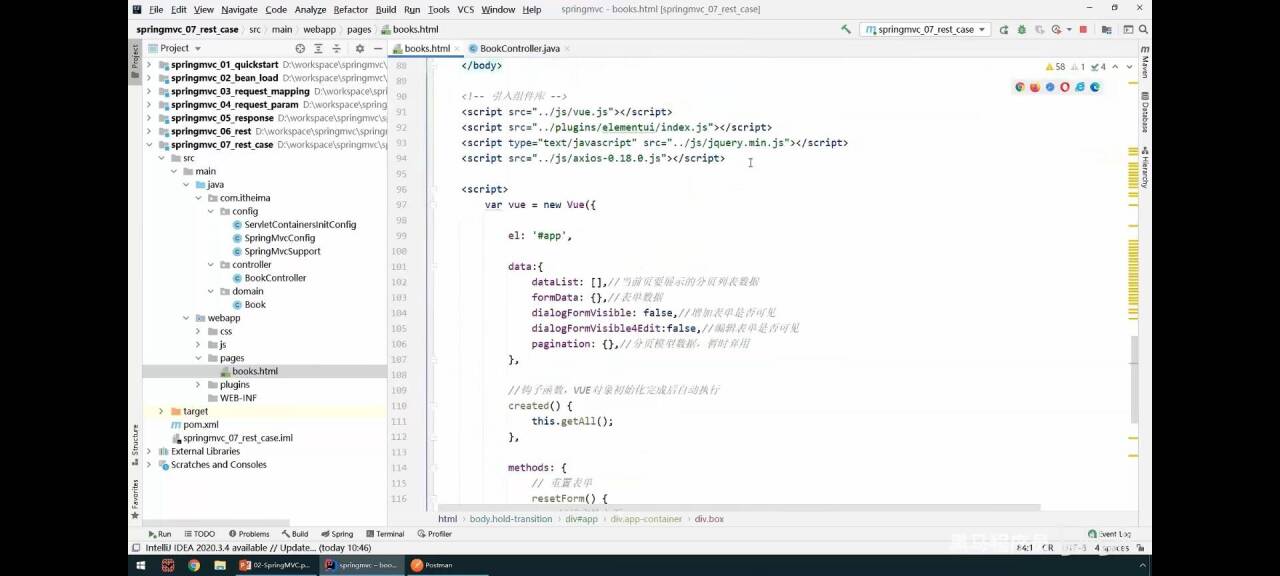Click the editor horizontal scrollbar
The image size is (1280, 576).
coord(739,508)
